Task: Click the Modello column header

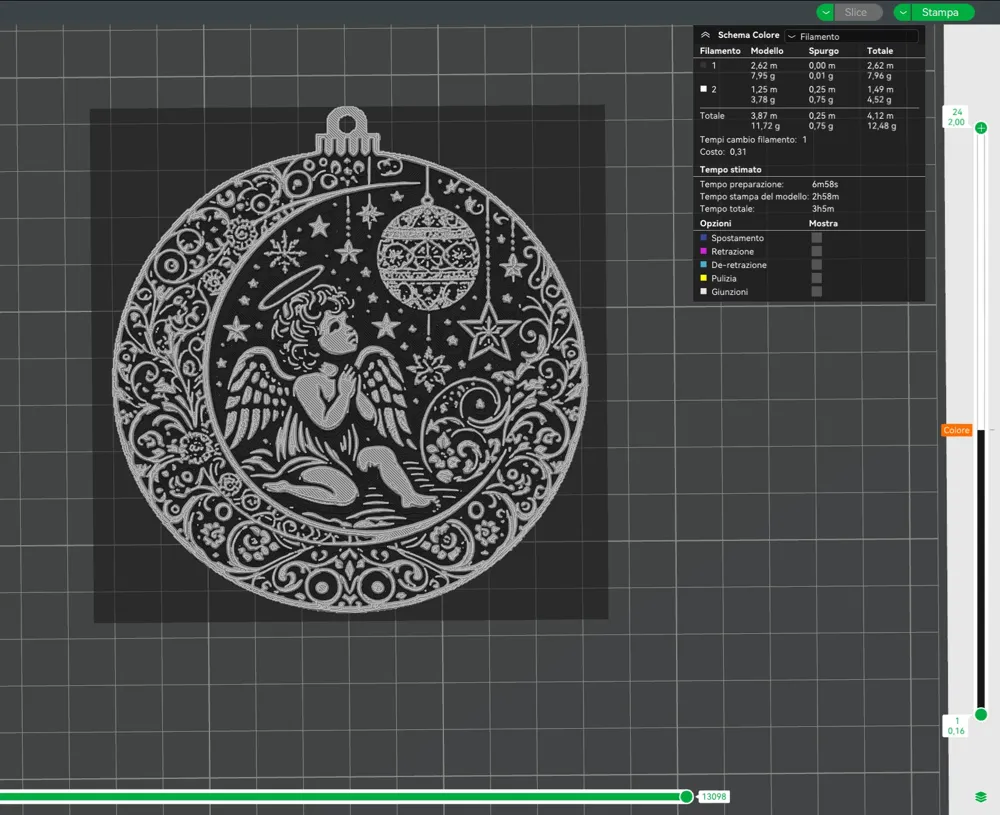Action: pos(767,51)
